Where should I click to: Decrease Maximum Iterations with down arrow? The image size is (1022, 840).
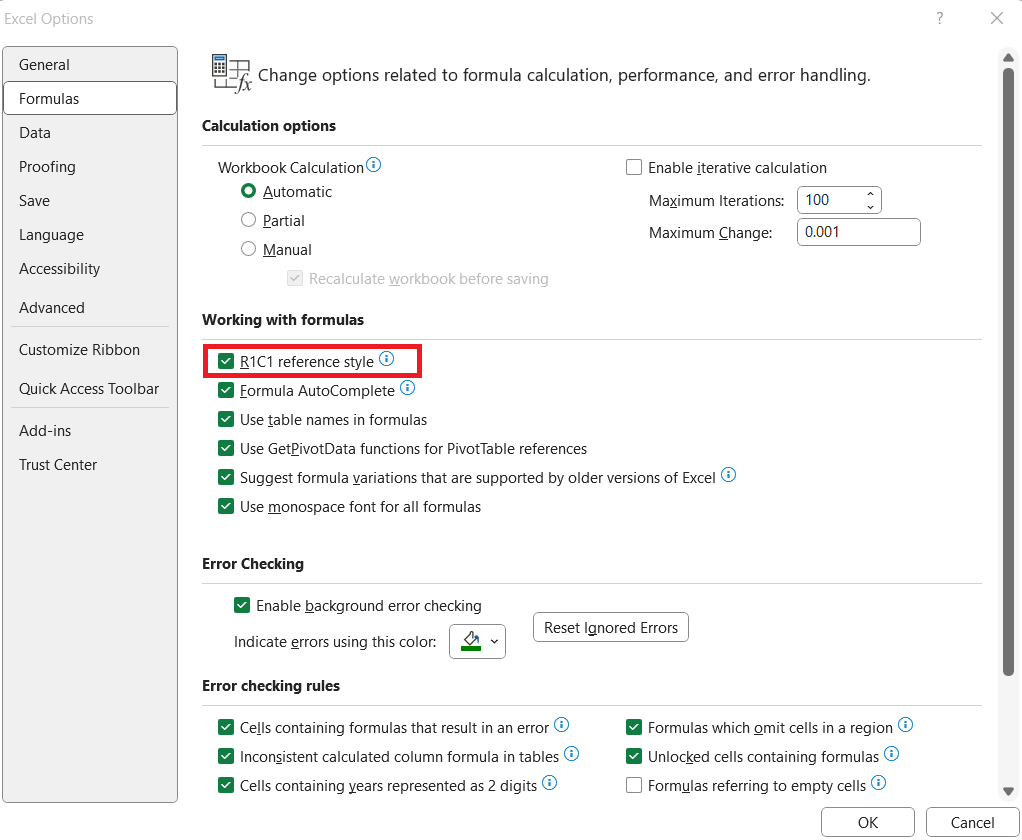click(870, 207)
